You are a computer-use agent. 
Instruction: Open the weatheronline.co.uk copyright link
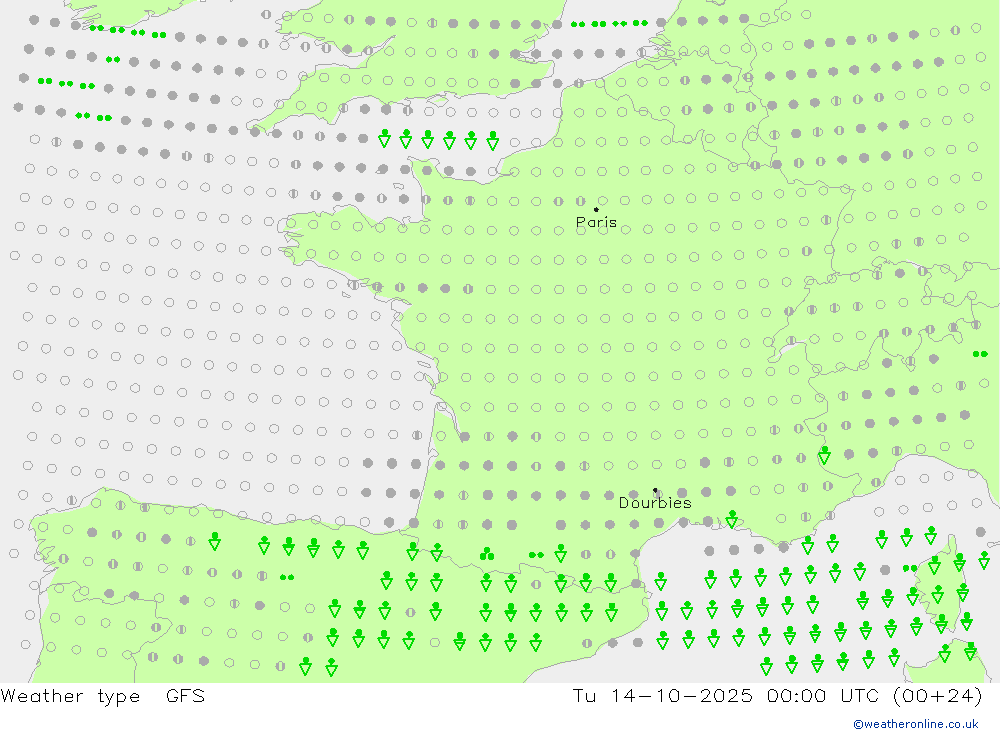[916, 724]
